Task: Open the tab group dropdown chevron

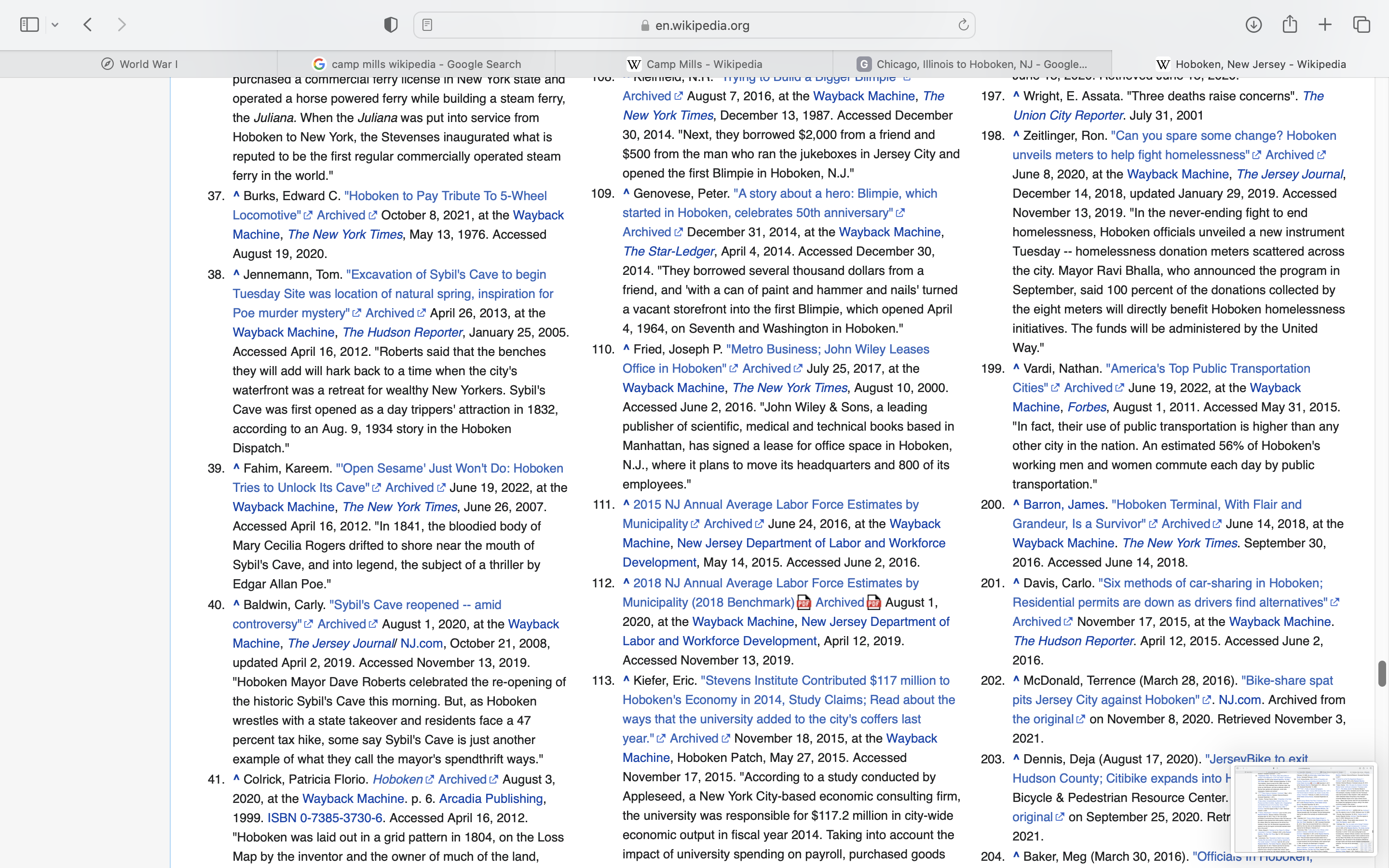Action: (55, 25)
